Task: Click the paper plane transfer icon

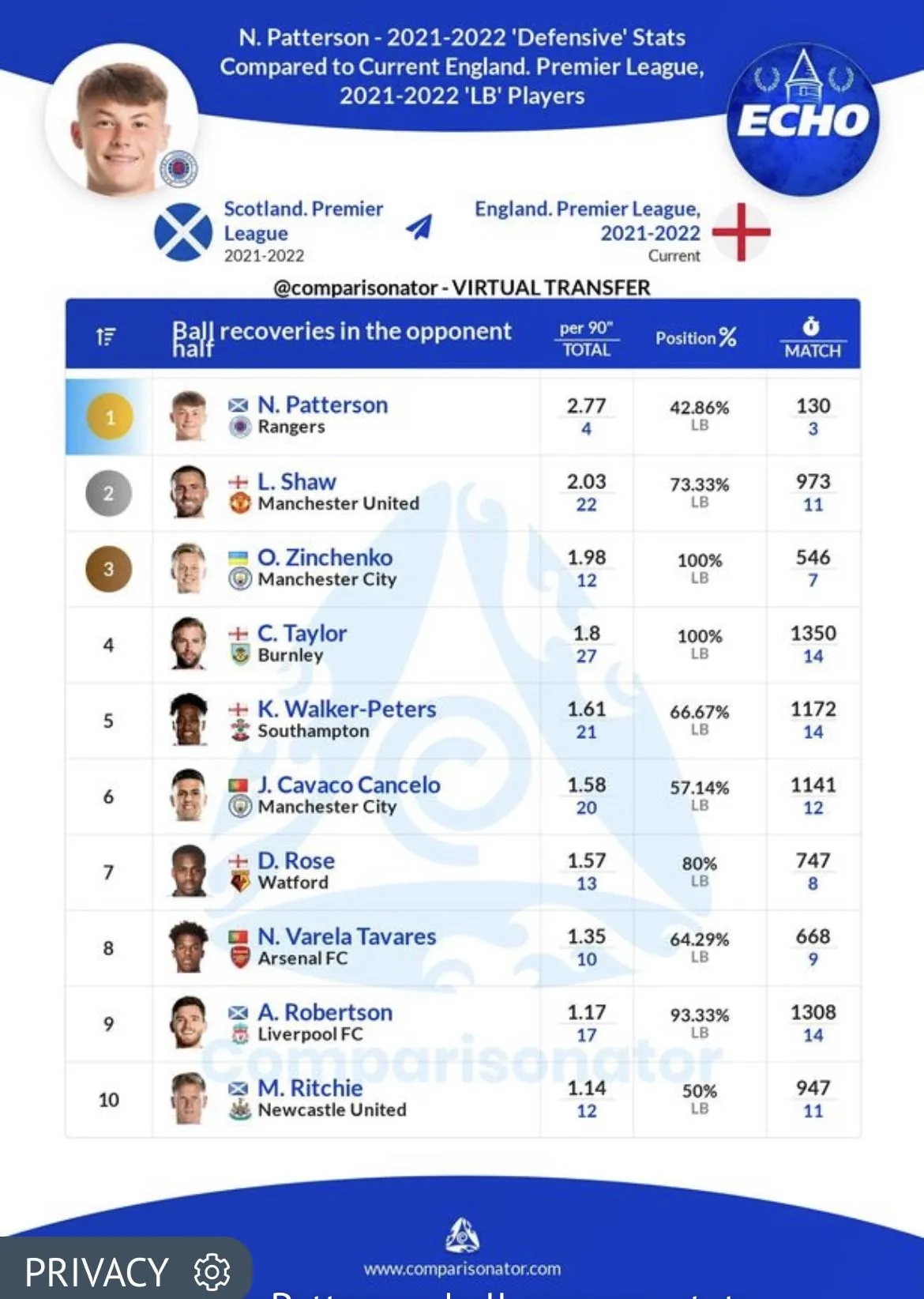Action: (419, 228)
